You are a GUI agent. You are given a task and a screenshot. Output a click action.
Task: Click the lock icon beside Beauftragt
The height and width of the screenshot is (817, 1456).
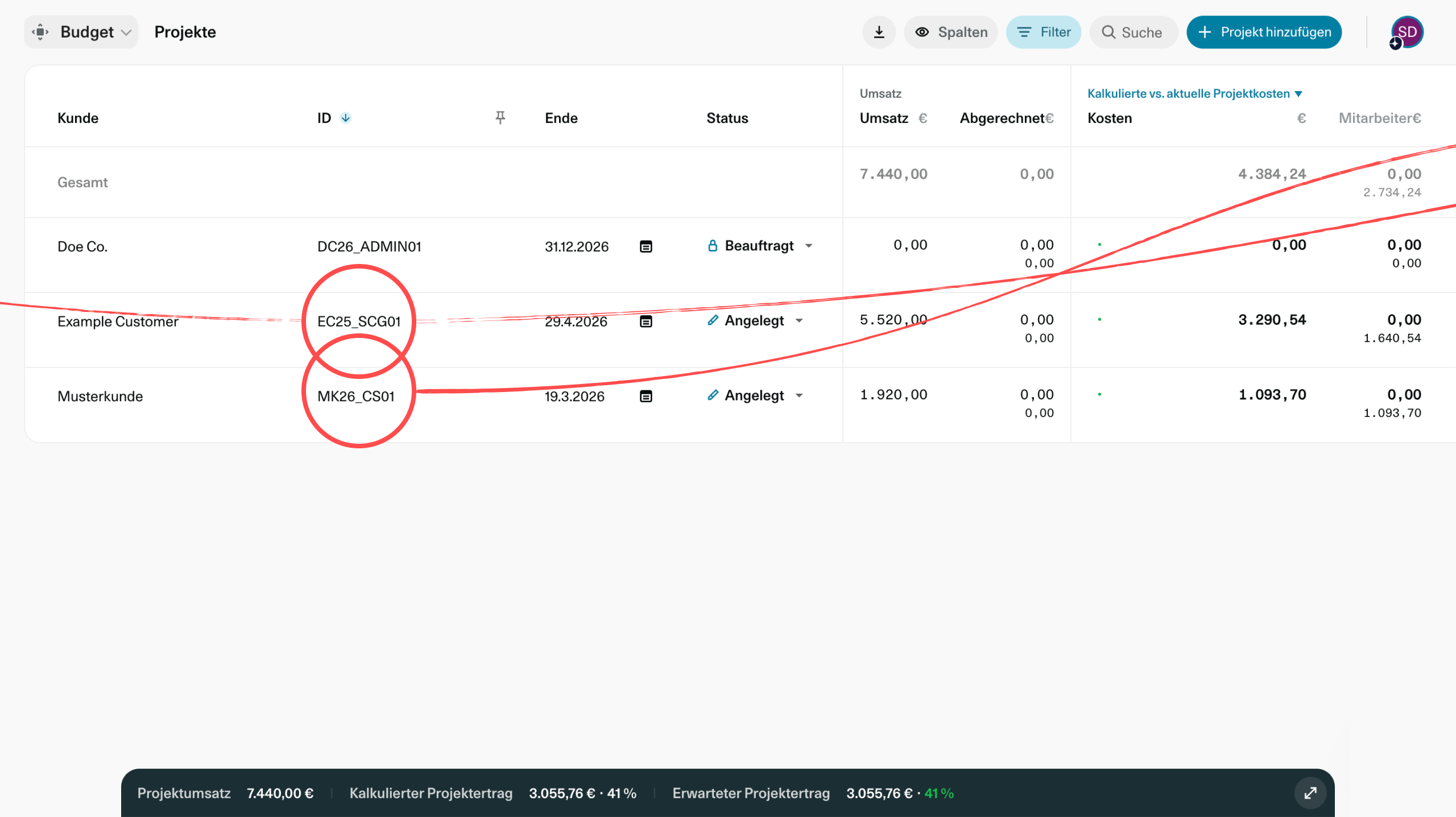(712, 246)
